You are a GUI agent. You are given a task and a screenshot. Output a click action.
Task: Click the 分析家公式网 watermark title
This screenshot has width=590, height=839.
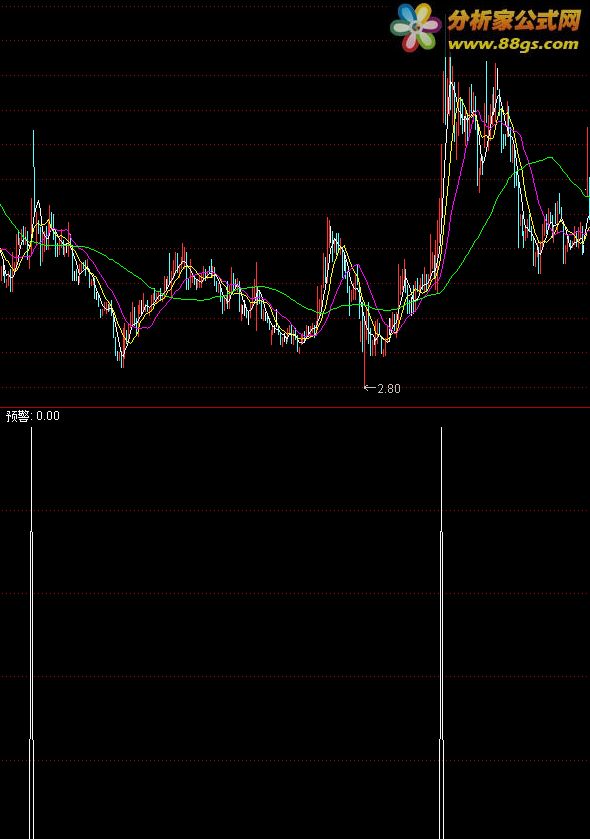(514, 21)
